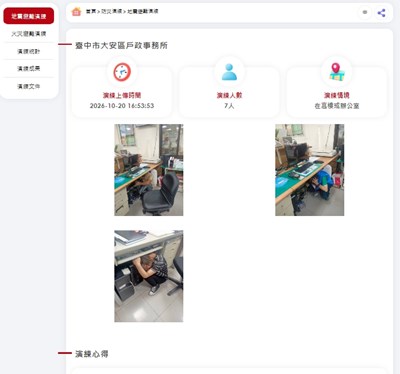
Task: Click the home icon in the breadcrumb
Action: tap(76, 12)
